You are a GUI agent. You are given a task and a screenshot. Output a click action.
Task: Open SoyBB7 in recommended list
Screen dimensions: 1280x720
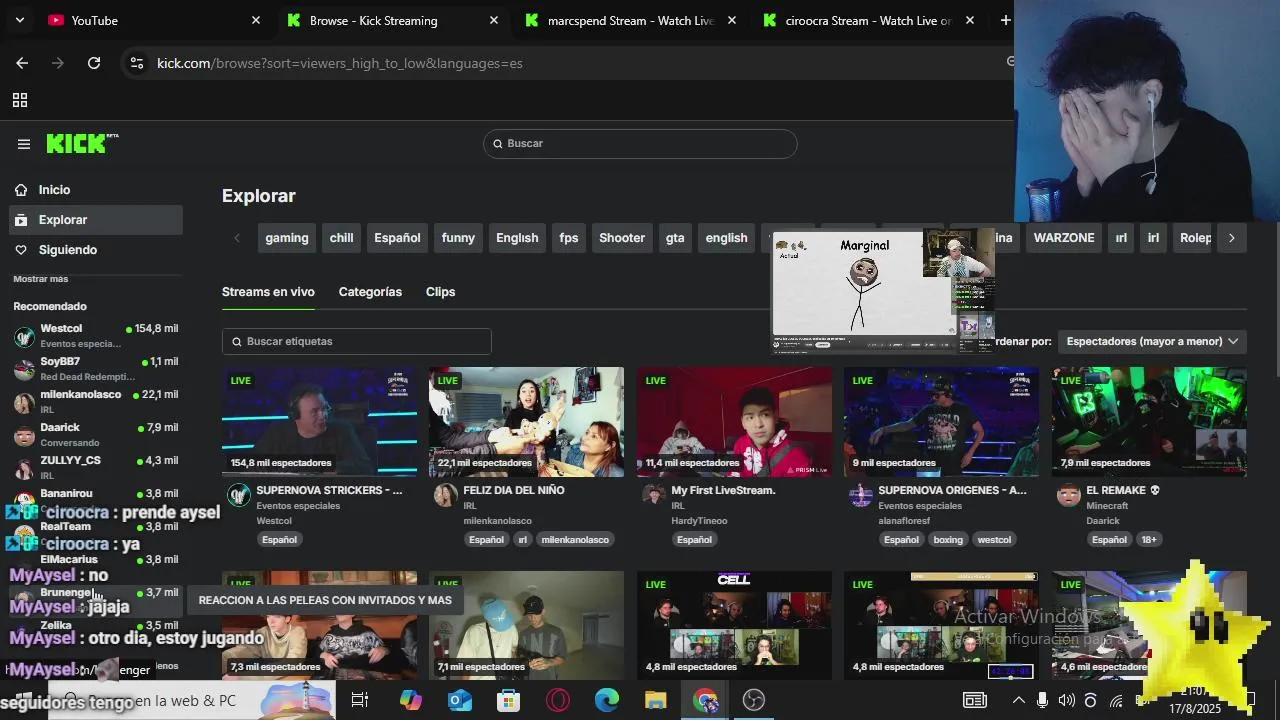pos(96,369)
